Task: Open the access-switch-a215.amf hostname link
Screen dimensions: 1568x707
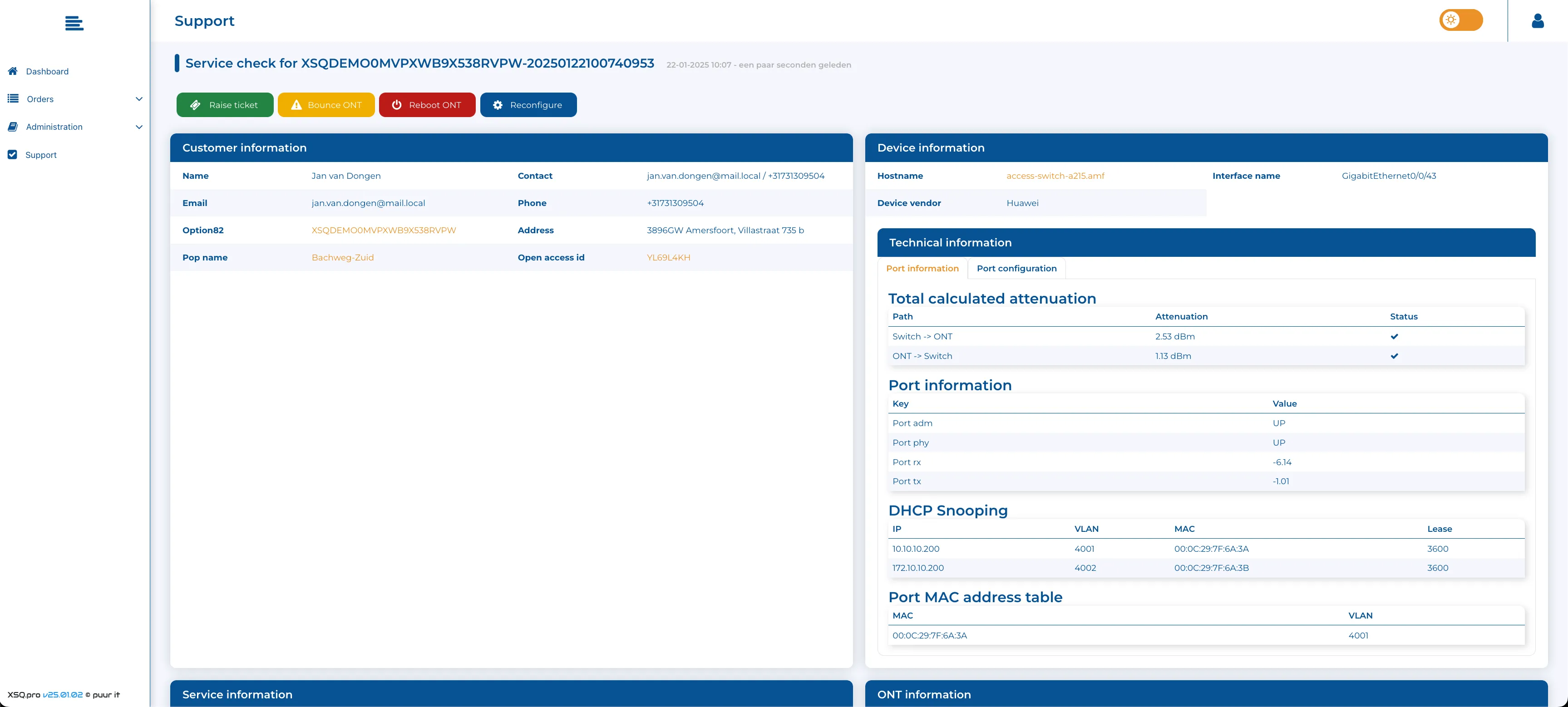Action: coord(1055,176)
